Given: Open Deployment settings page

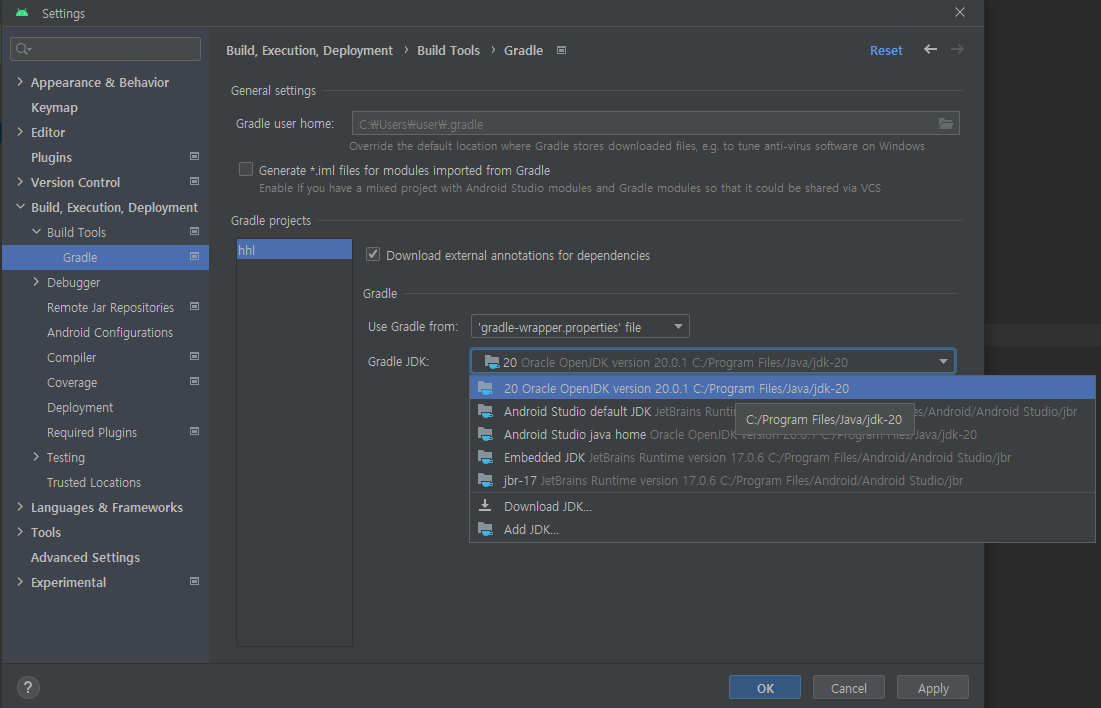Looking at the screenshot, I should [x=80, y=407].
